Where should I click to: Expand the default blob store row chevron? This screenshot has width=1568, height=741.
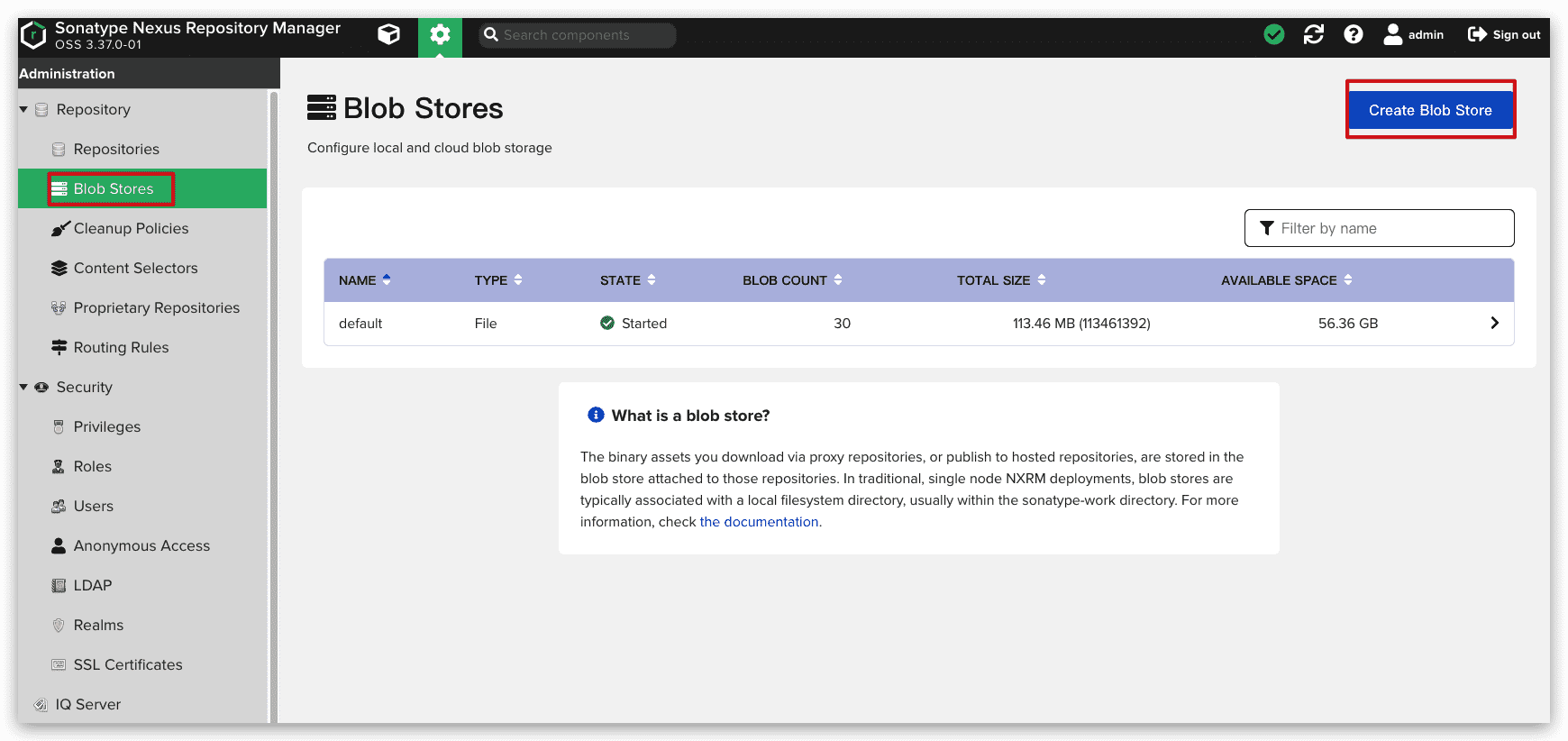1494,323
